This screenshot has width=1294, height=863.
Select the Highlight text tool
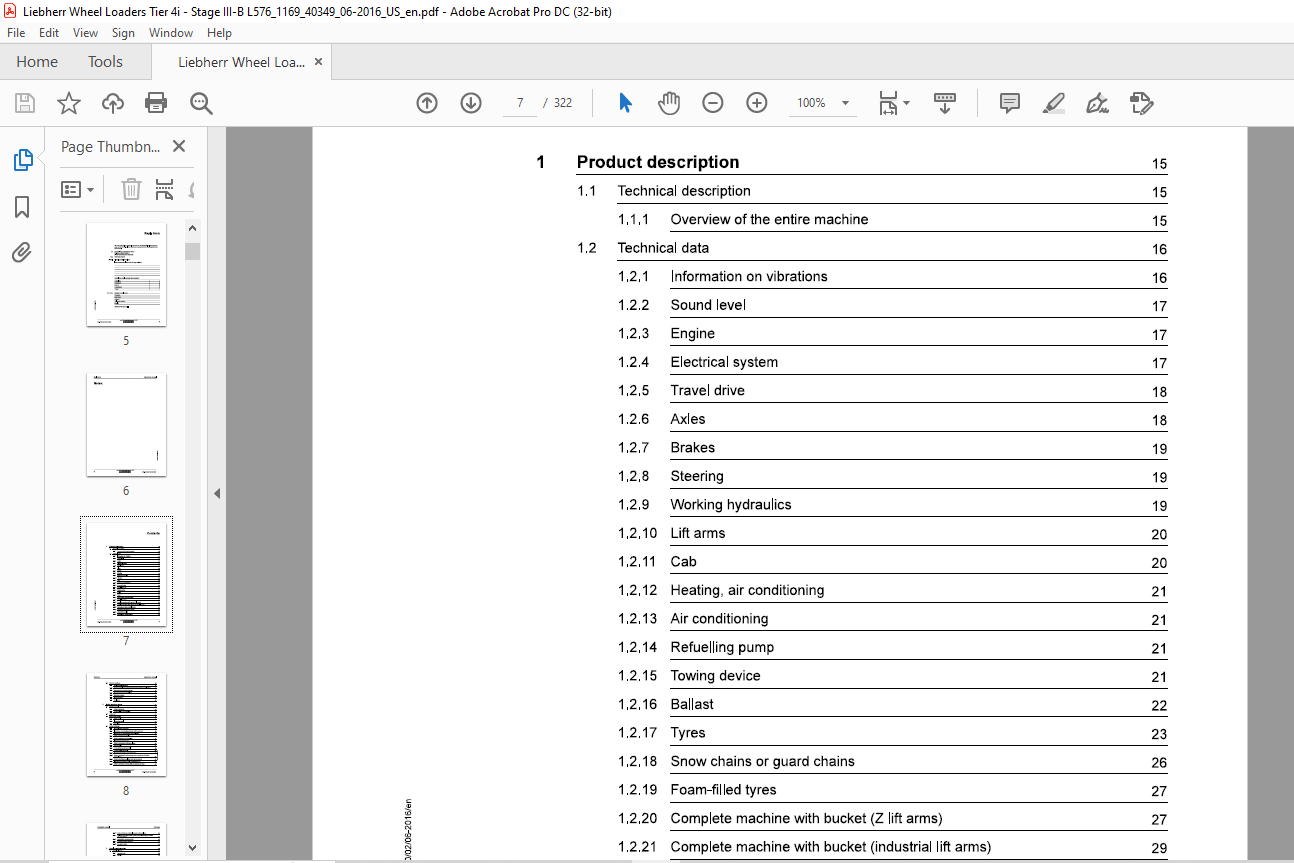pos(1053,103)
